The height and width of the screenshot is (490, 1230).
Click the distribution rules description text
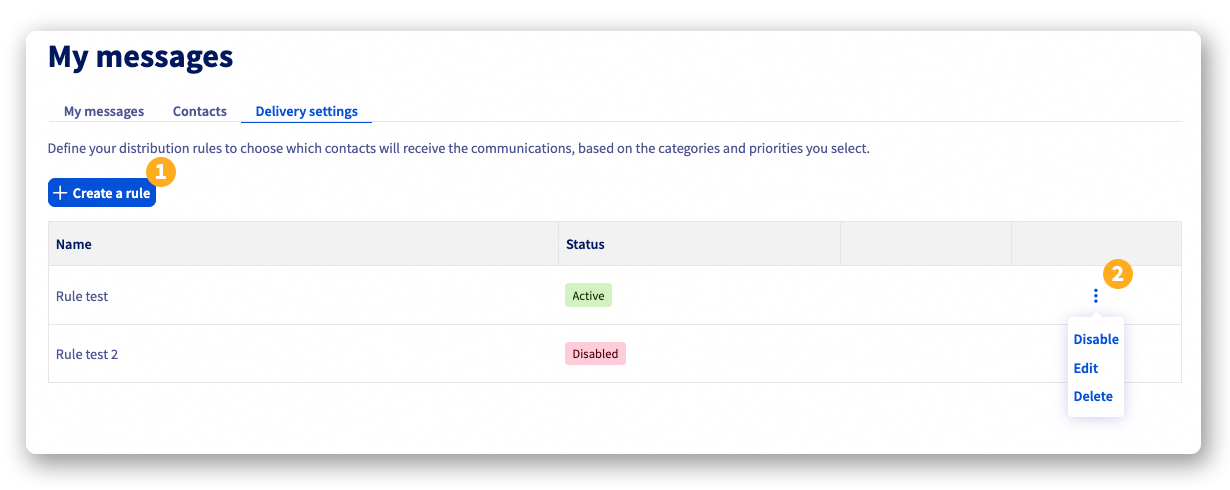(459, 149)
